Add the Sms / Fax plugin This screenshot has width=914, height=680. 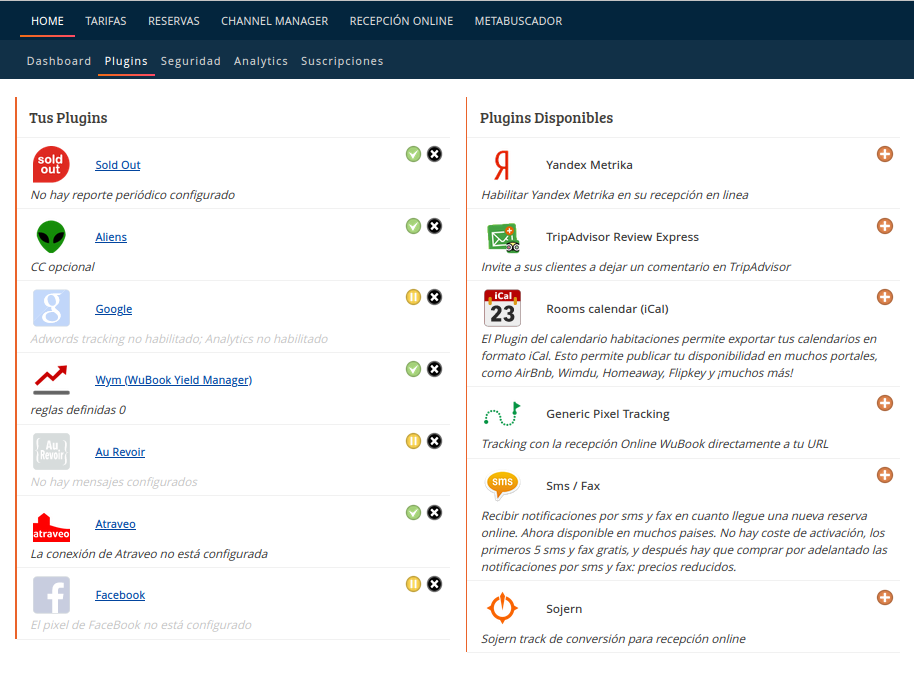coord(884,475)
